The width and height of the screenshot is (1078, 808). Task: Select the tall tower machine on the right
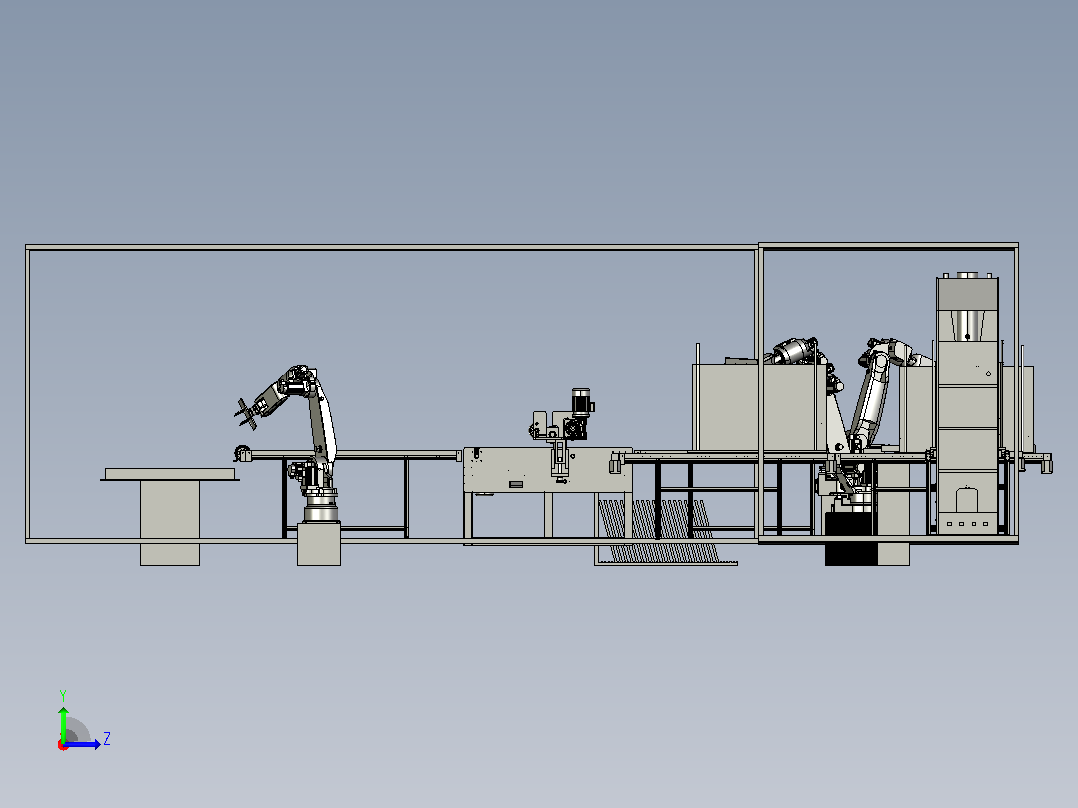point(967,404)
